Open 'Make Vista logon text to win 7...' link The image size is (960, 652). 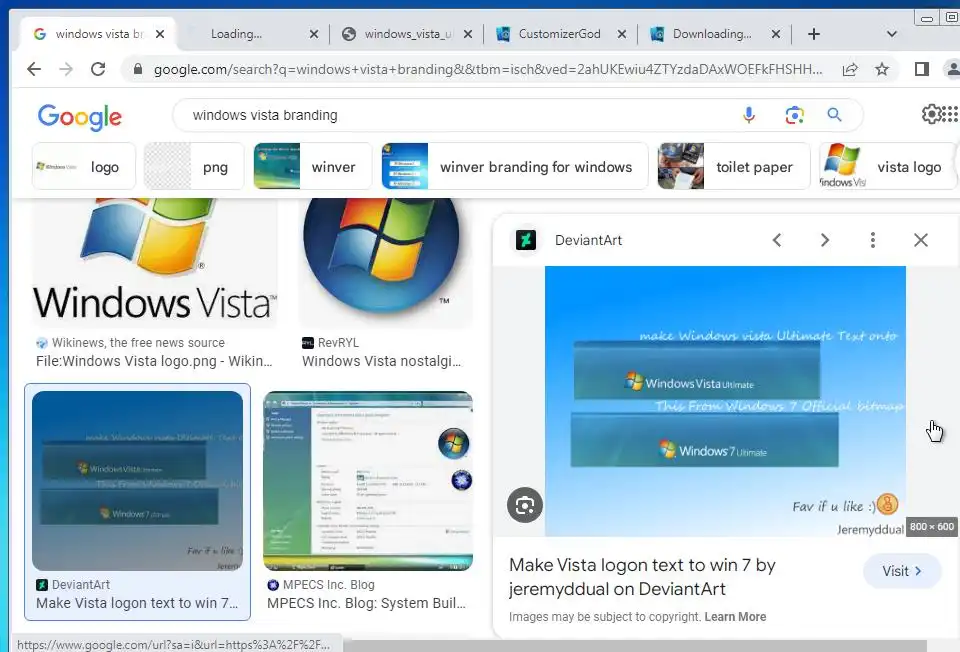[137, 603]
